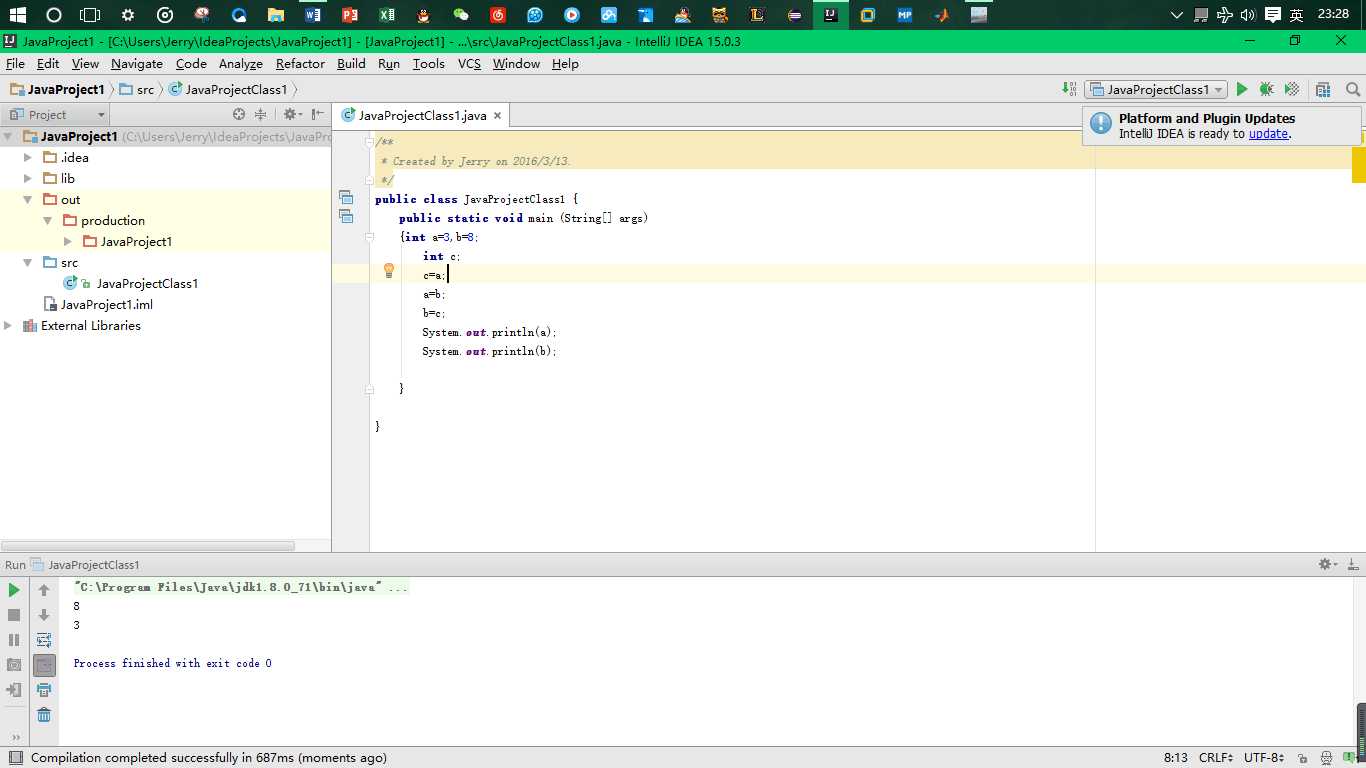Click JavaProjectClass1 in the breadcrumb bar
1366x768 pixels.
click(228, 89)
